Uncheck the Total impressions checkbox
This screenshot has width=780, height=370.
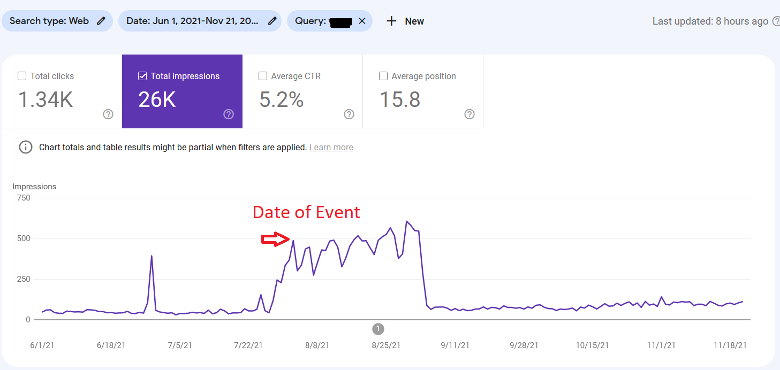tap(142, 76)
